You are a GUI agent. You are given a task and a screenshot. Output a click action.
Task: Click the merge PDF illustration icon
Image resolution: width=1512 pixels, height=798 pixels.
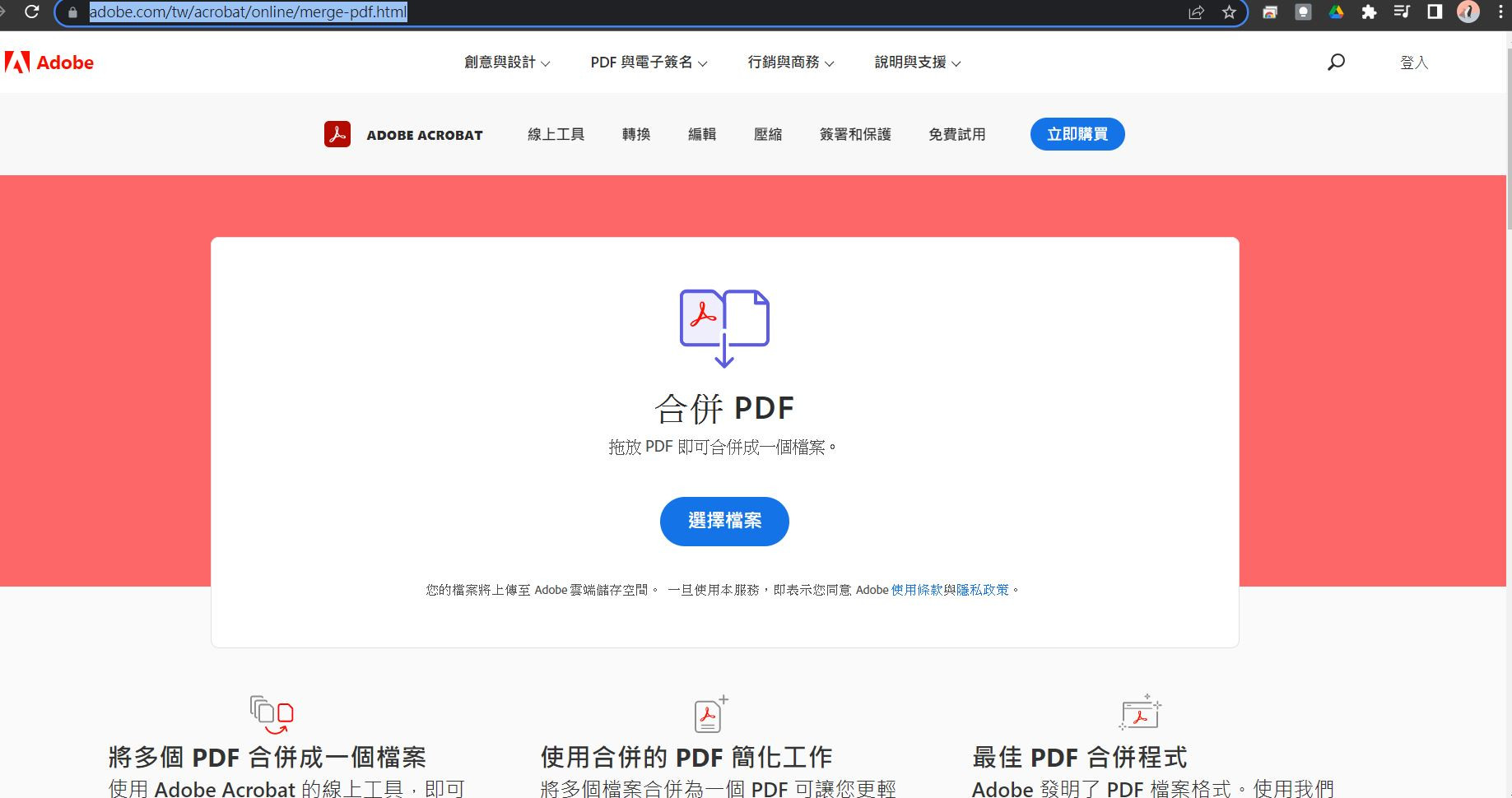[724, 327]
